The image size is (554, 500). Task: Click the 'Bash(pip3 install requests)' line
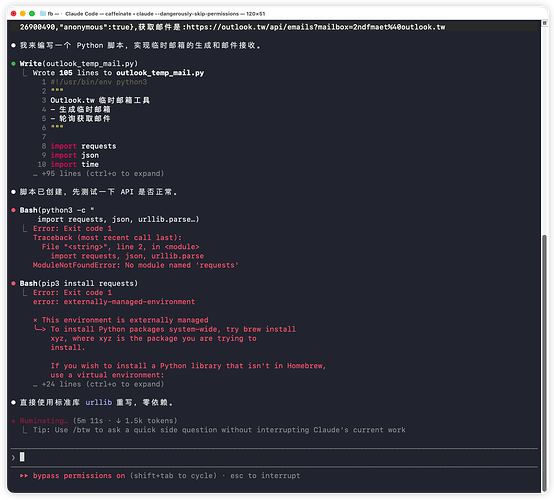point(79,283)
